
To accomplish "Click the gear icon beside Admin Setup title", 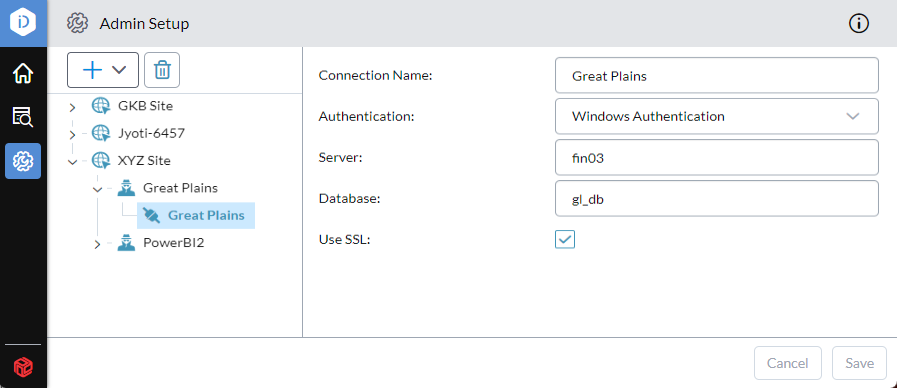I will [x=77, y=23].
